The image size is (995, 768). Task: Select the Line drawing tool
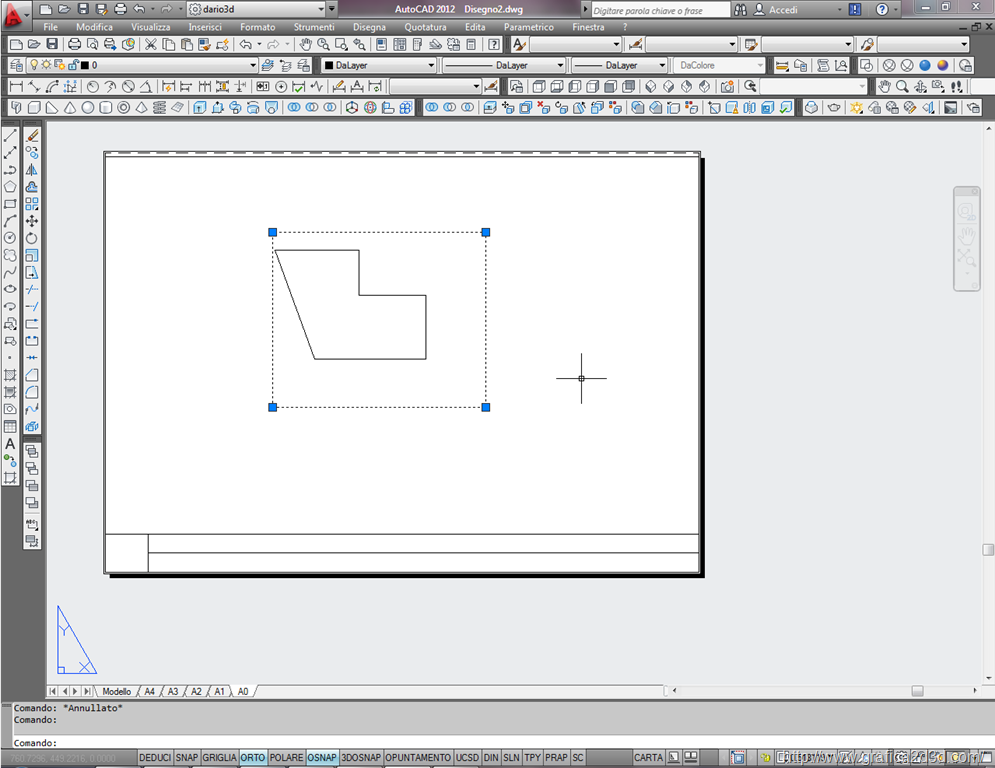tap(10, 136)
